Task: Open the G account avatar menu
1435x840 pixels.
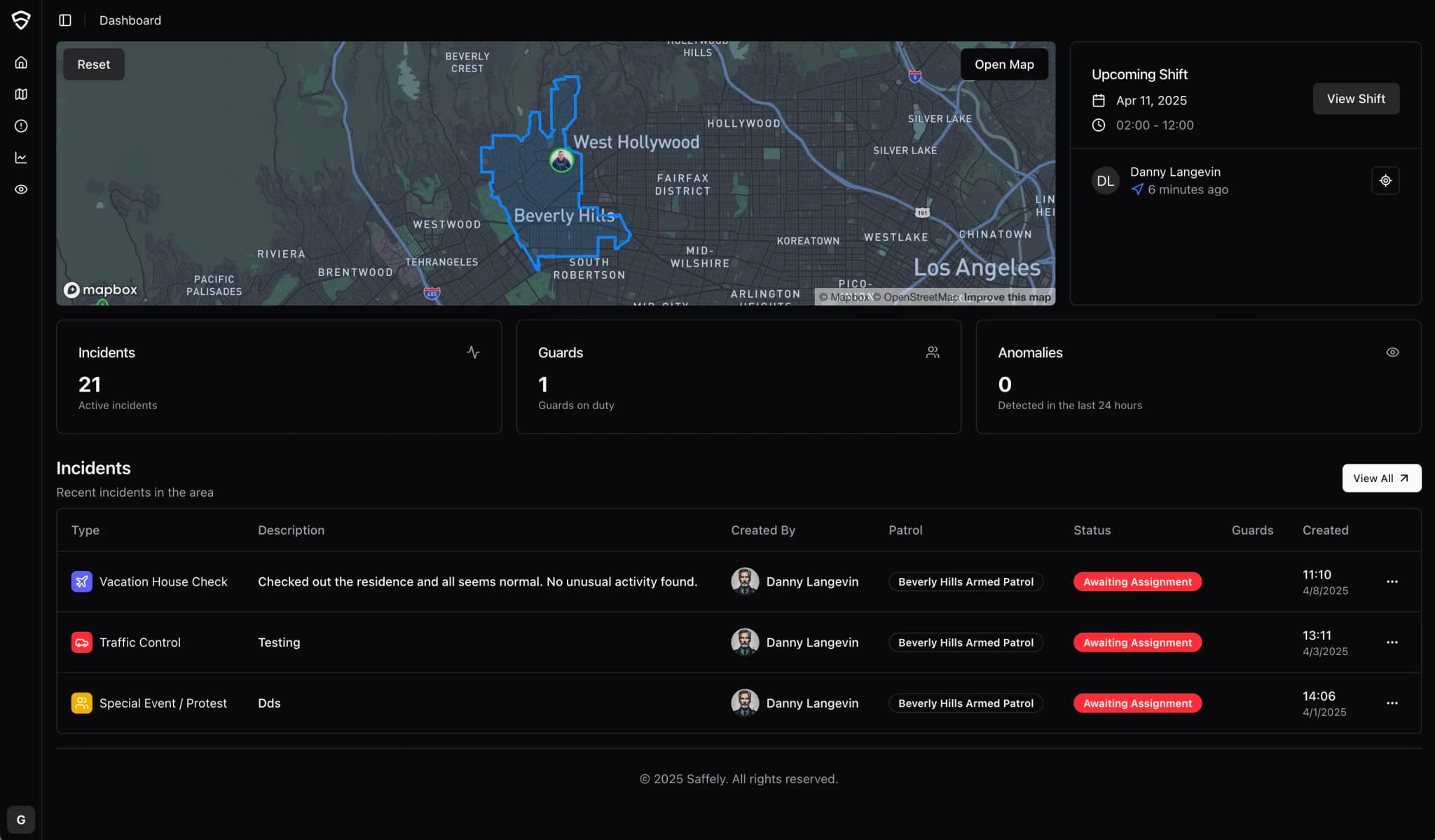Action: click(21, 819)
